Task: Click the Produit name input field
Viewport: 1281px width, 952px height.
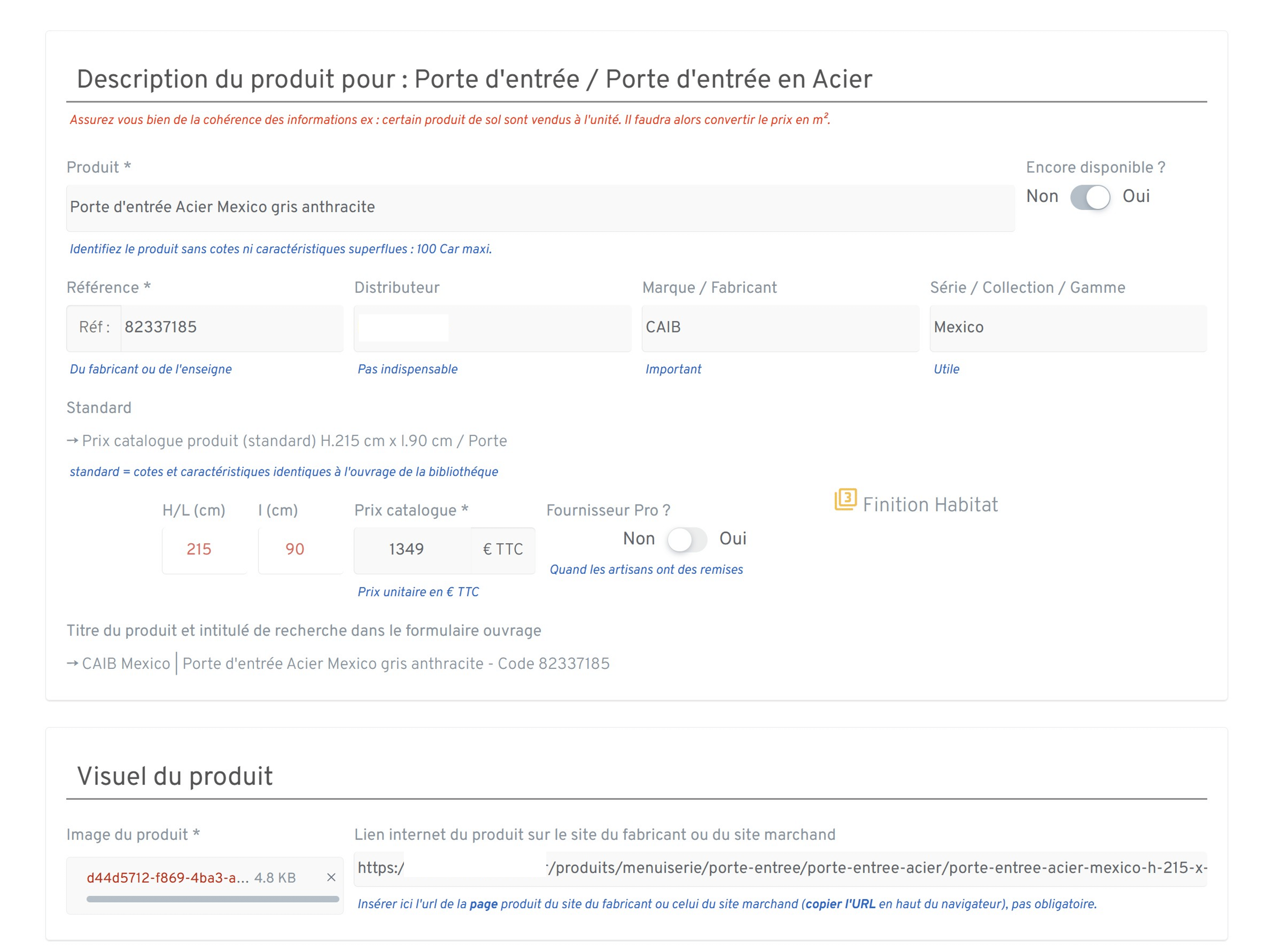Action: [x=540, y=207]
